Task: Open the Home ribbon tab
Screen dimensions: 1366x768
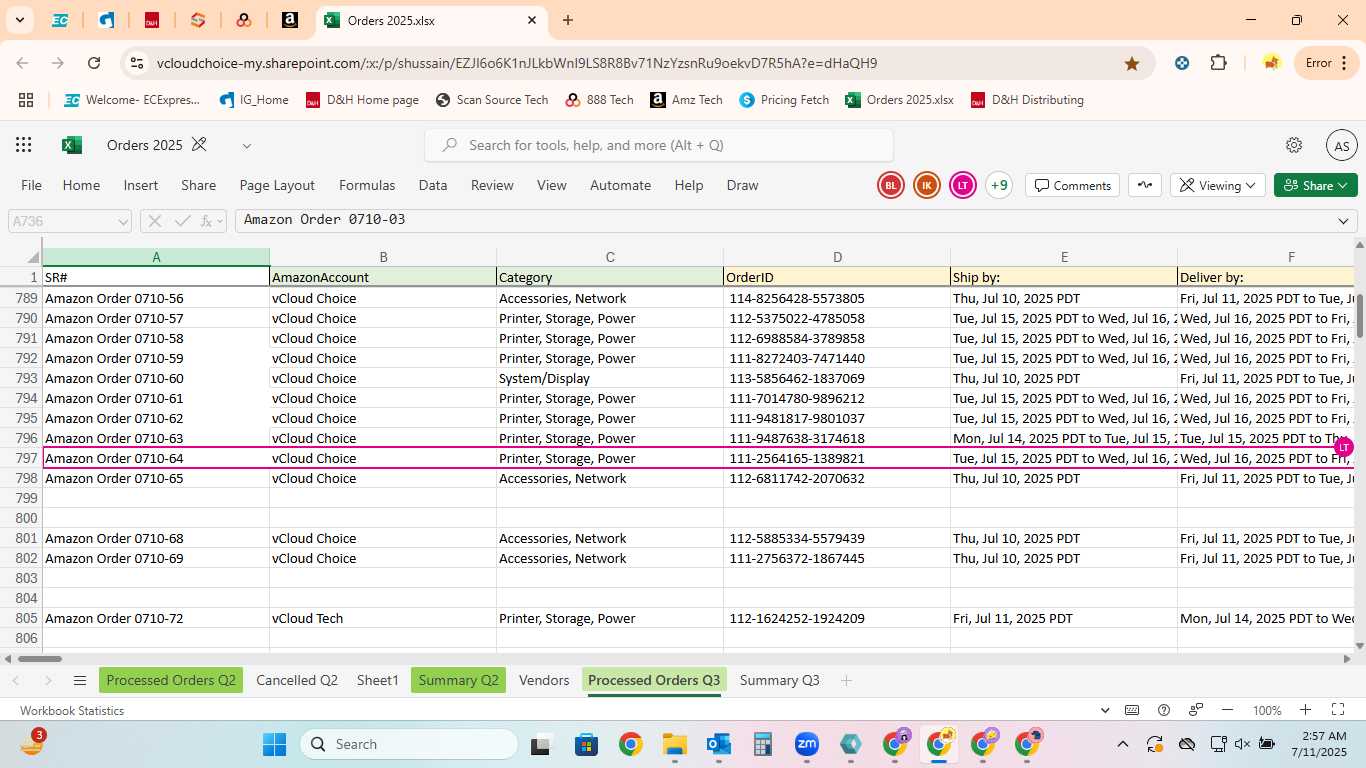Action: click(81, 185)
